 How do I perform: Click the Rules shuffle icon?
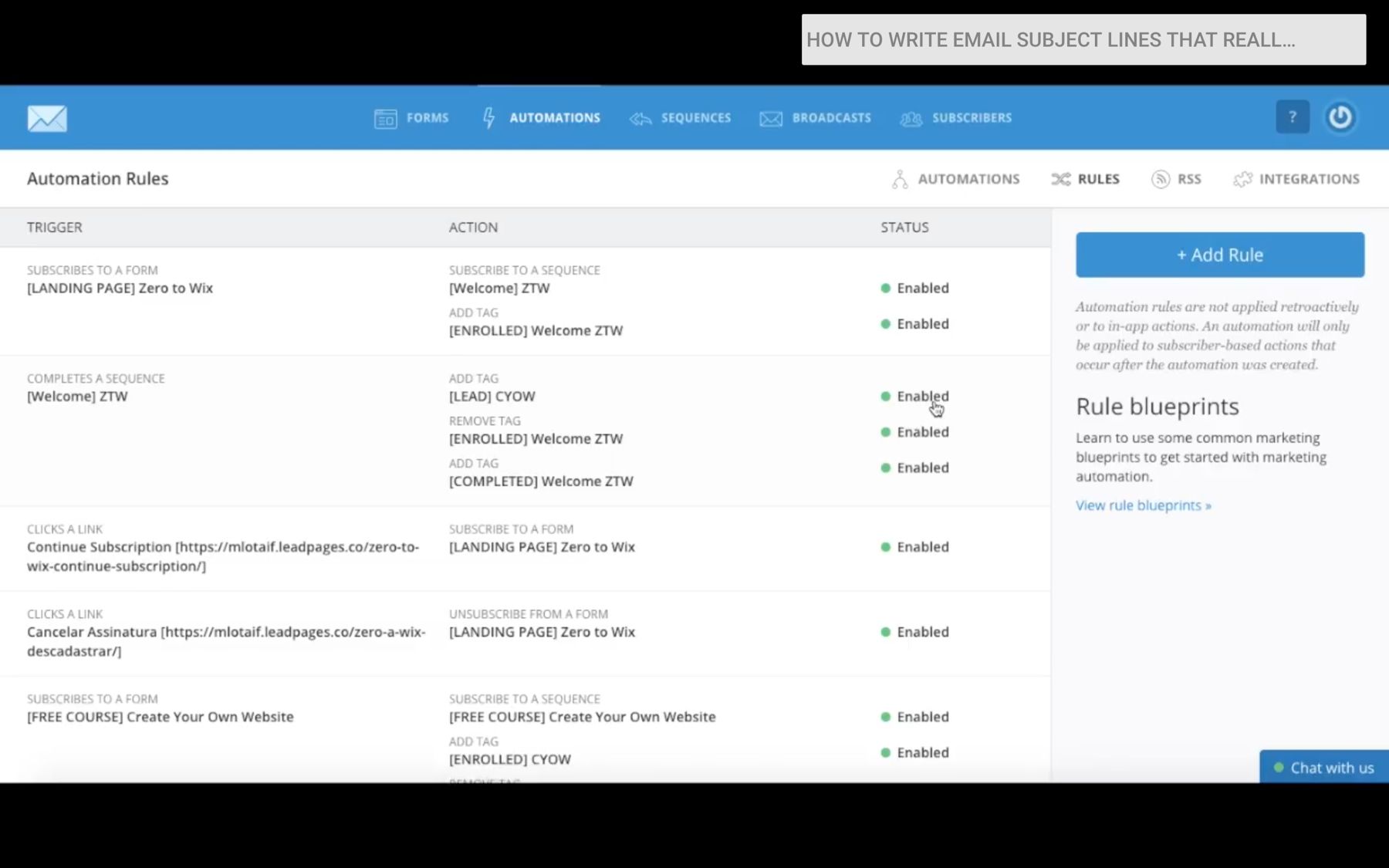(1061, 179)
